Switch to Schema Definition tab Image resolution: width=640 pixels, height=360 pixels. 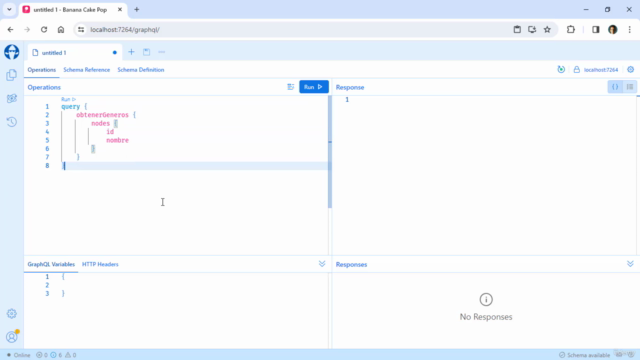click(x=141, y=70)
